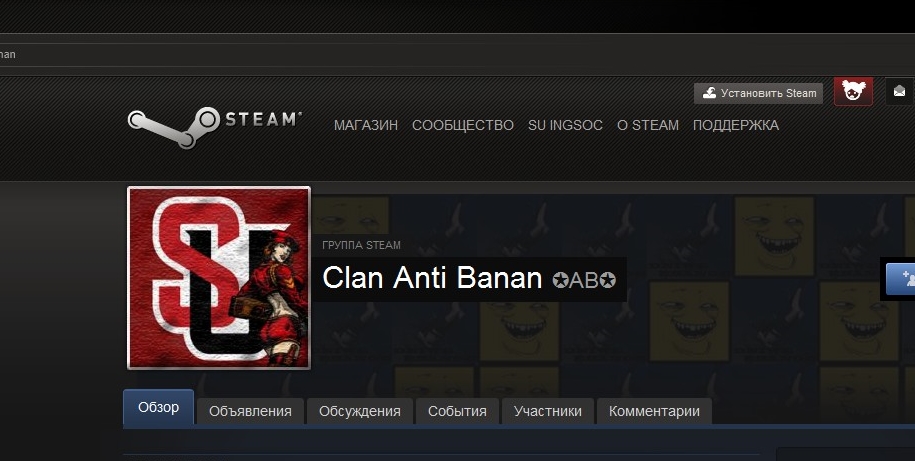915x461 pixels.
Task: Switch to the События tab
Action: (x=457, y=411)
